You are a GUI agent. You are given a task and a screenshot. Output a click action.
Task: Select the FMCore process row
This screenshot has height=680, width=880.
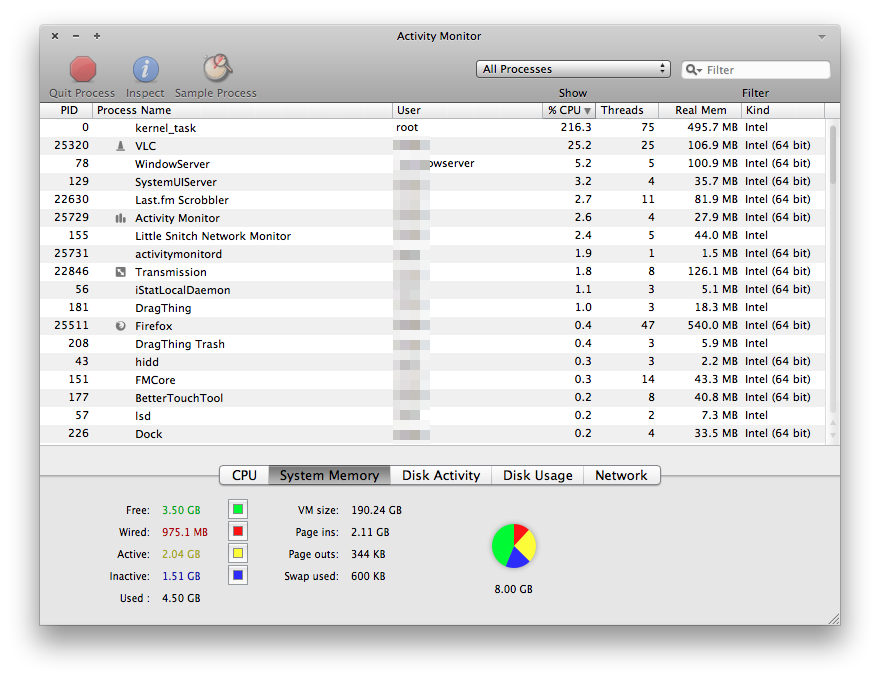coord(433,380)
